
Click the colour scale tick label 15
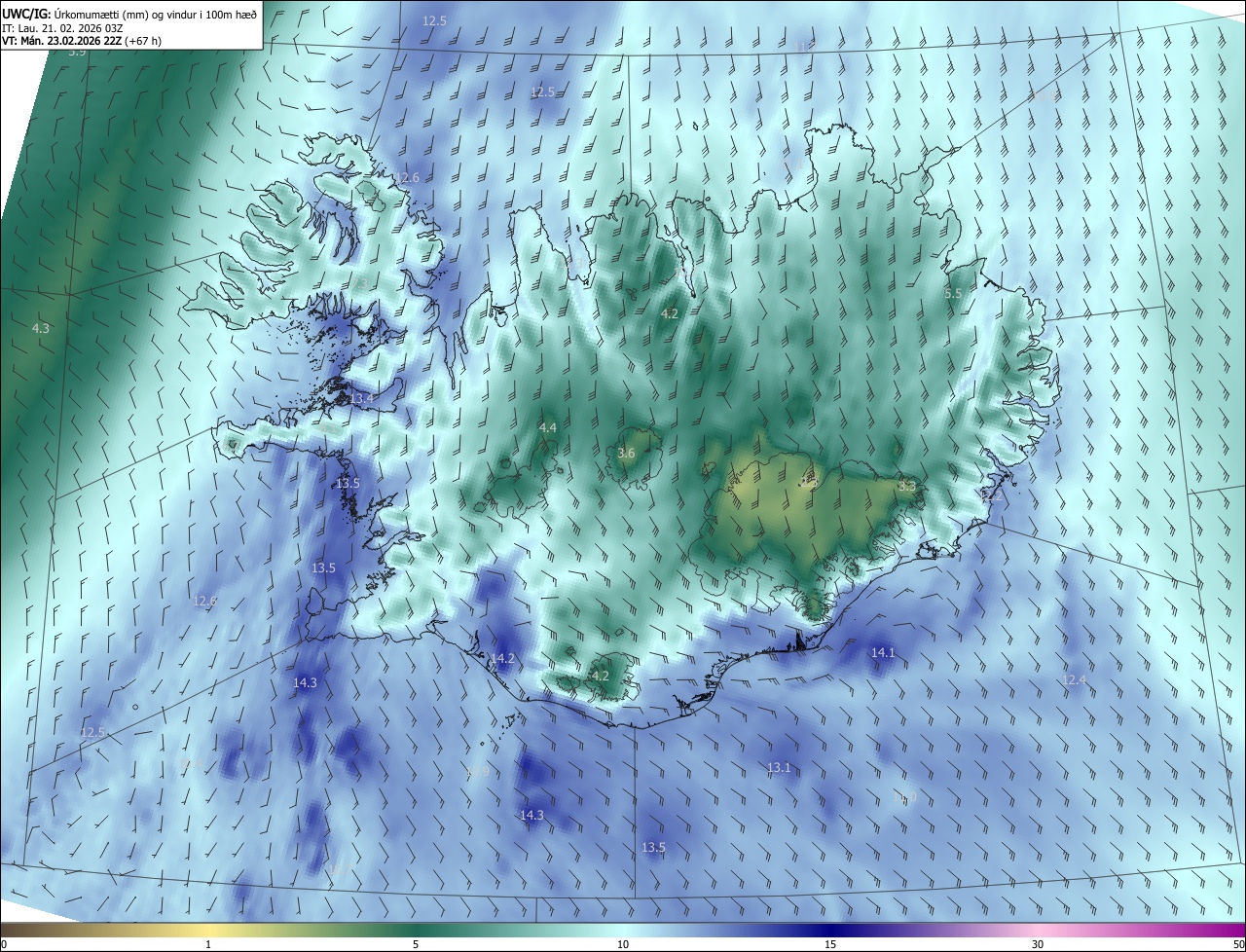[830, 944]
